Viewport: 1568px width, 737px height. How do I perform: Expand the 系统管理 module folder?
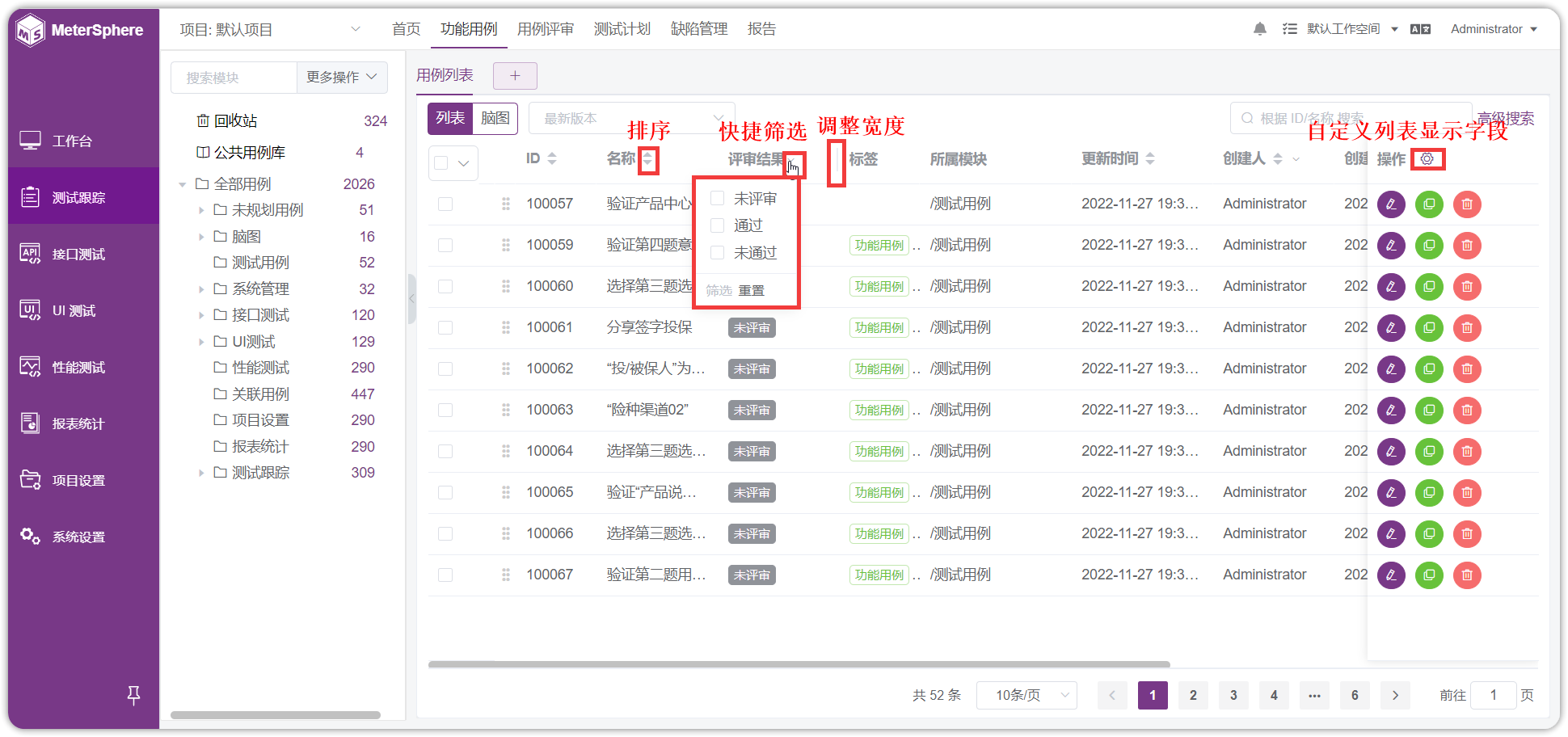click(x=201, y=289)
